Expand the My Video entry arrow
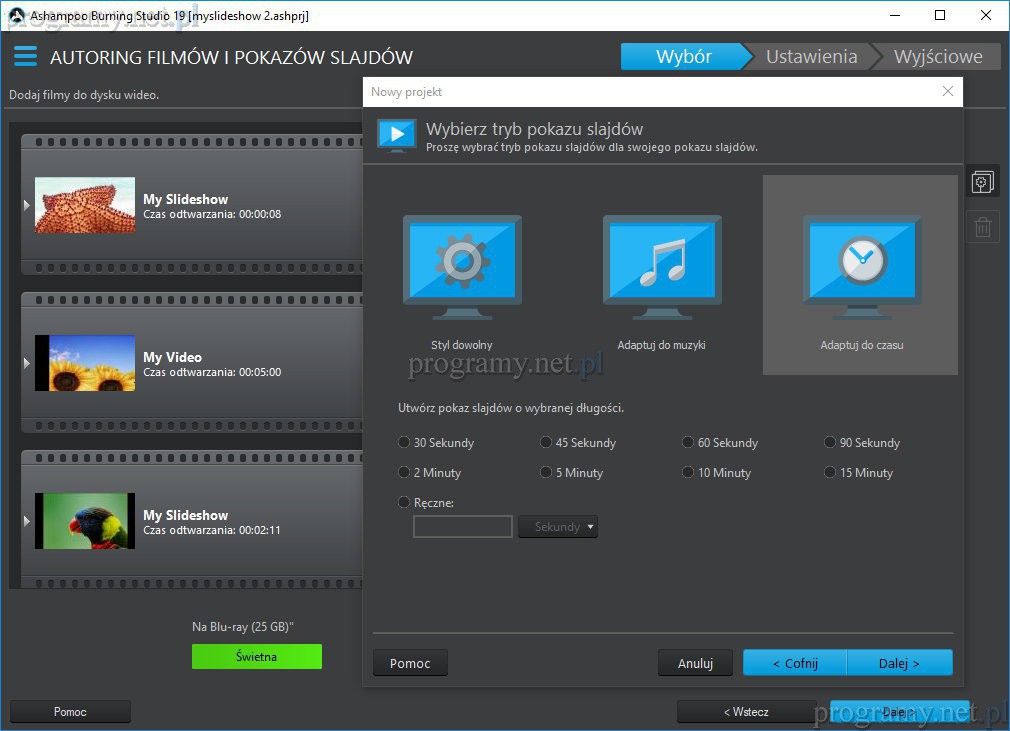This screenshot has width=1010, height=731. pyautogui.click(x=27, y=363)
